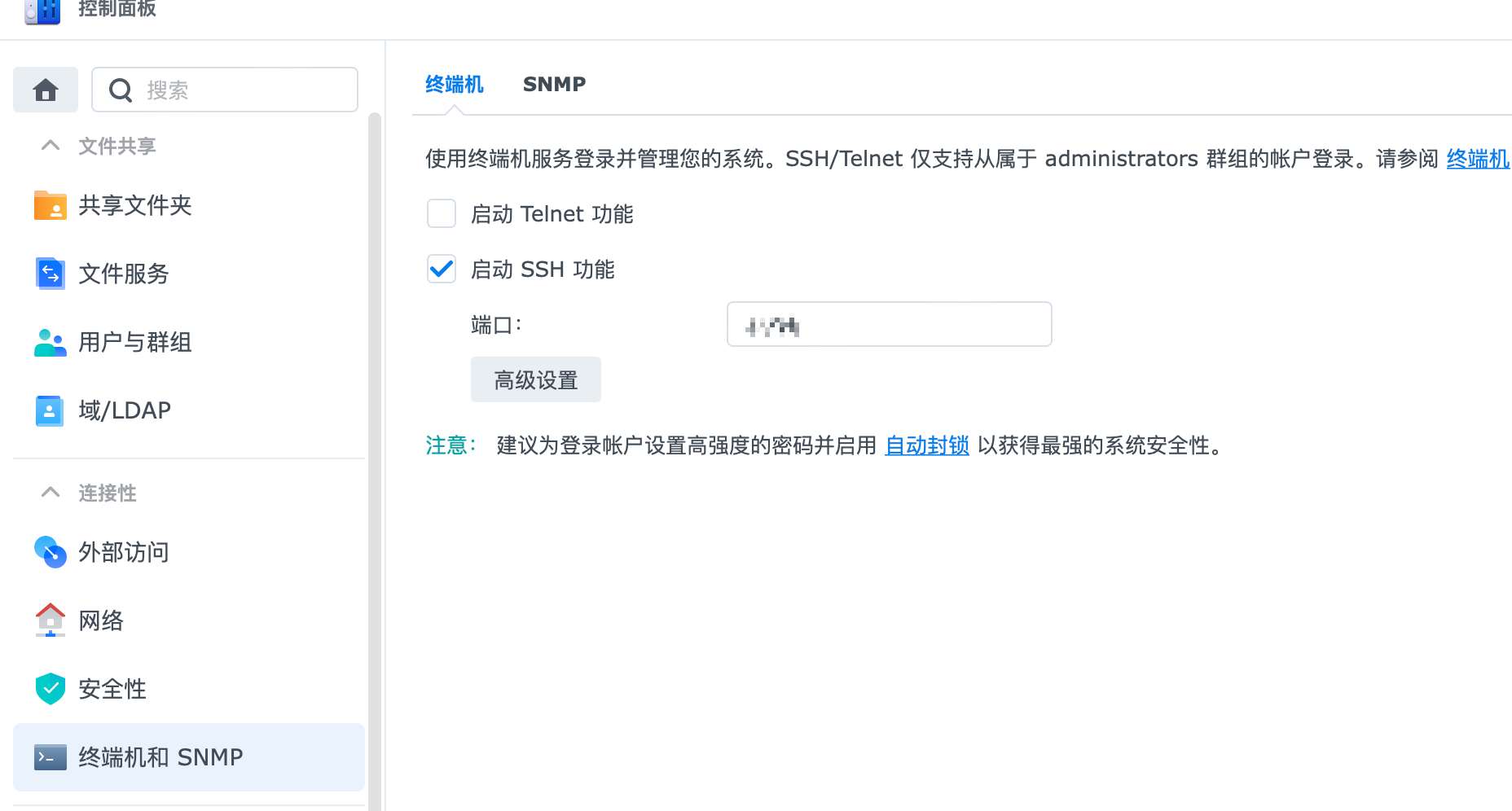This screenshot has height=811, width=1512.
Task: Collapse the 连接性 section
Action: click(51, 493)
